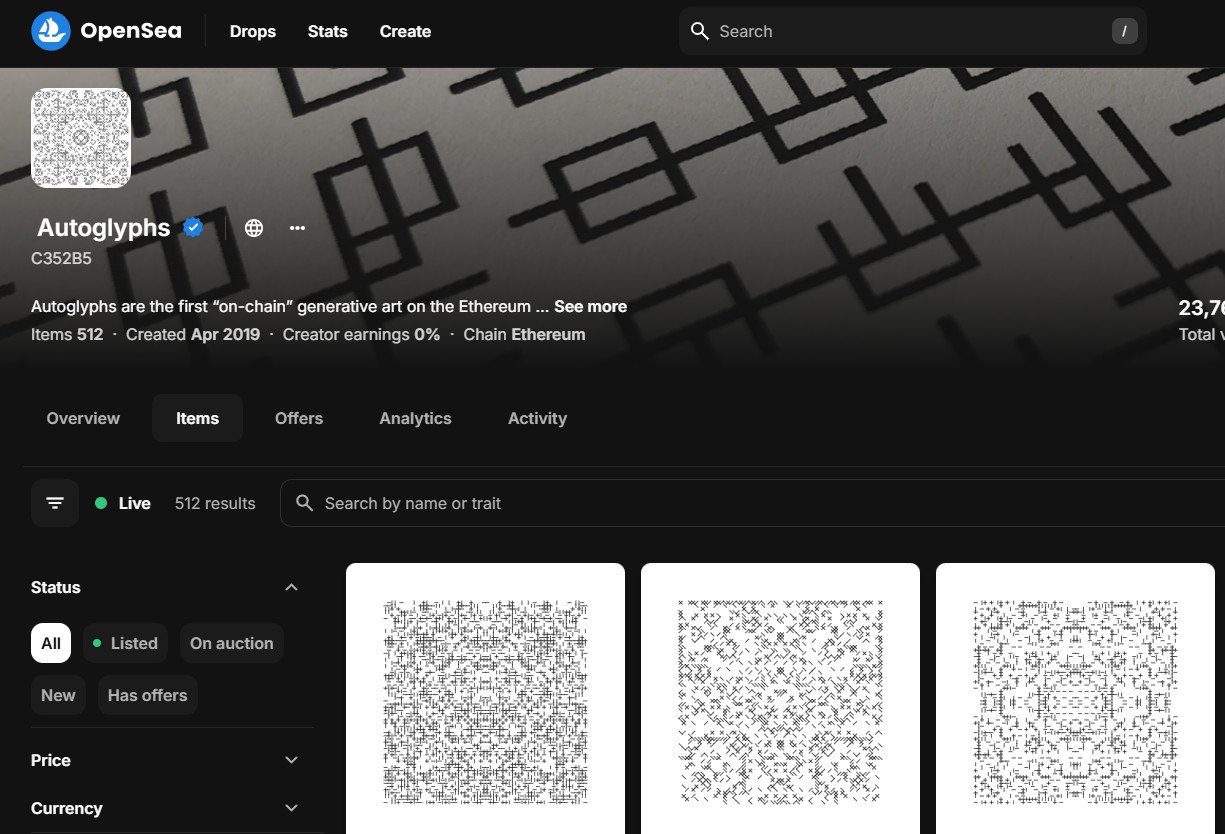Click the blue verified badge beside Autoglyphs

(x=193, y=228)
